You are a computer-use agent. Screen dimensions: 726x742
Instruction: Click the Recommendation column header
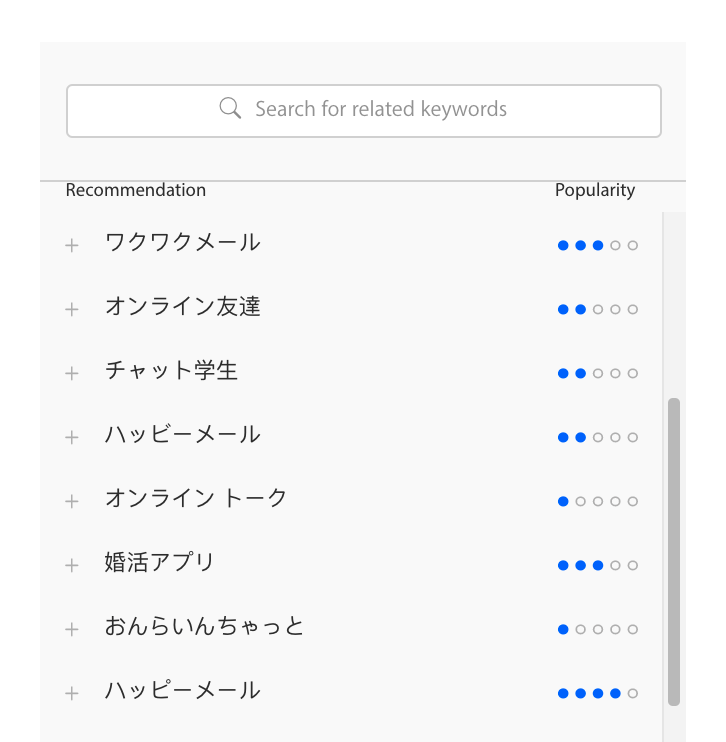pos(136,190)
